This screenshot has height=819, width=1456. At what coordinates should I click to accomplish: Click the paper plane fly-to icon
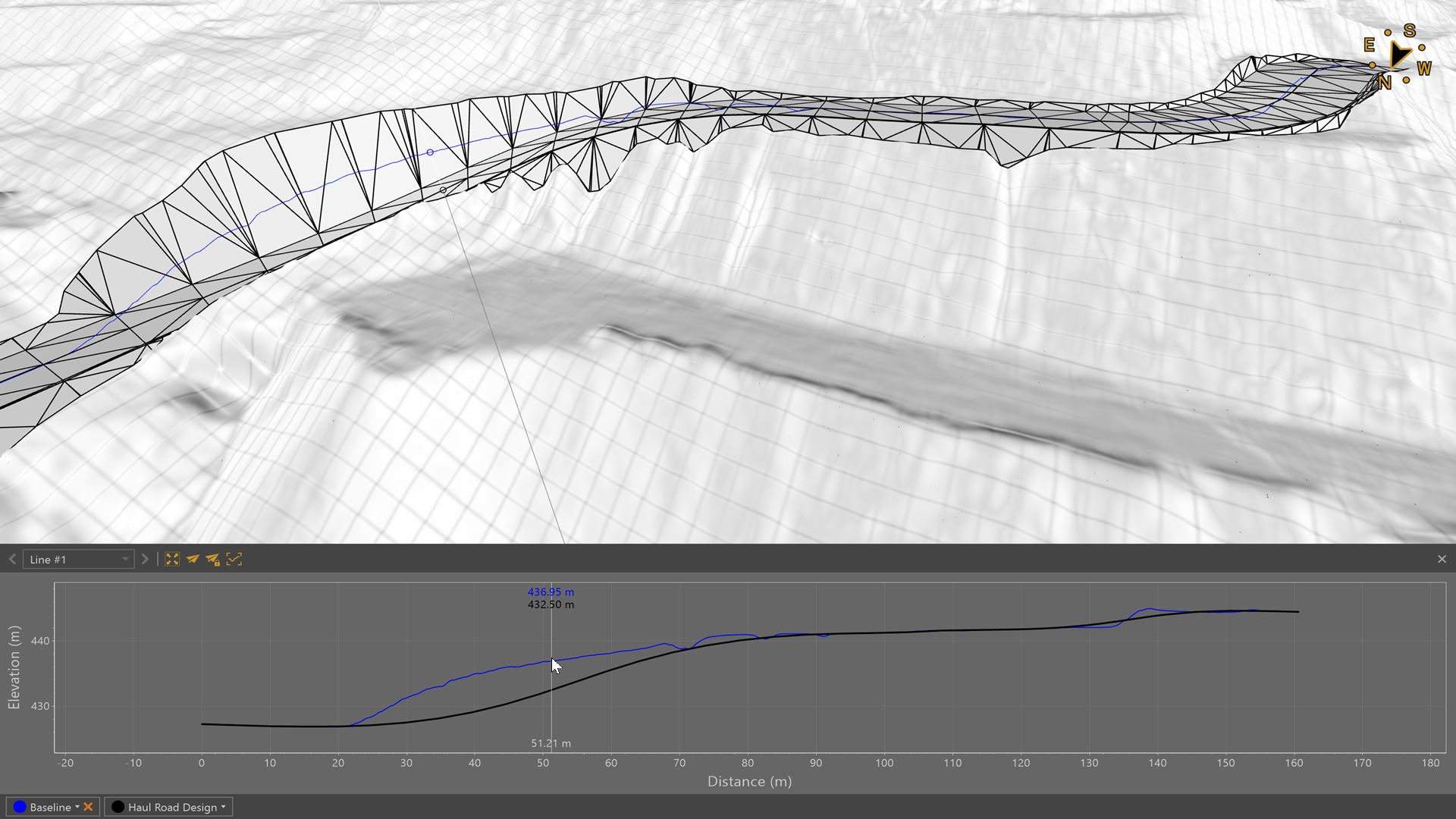193,559
